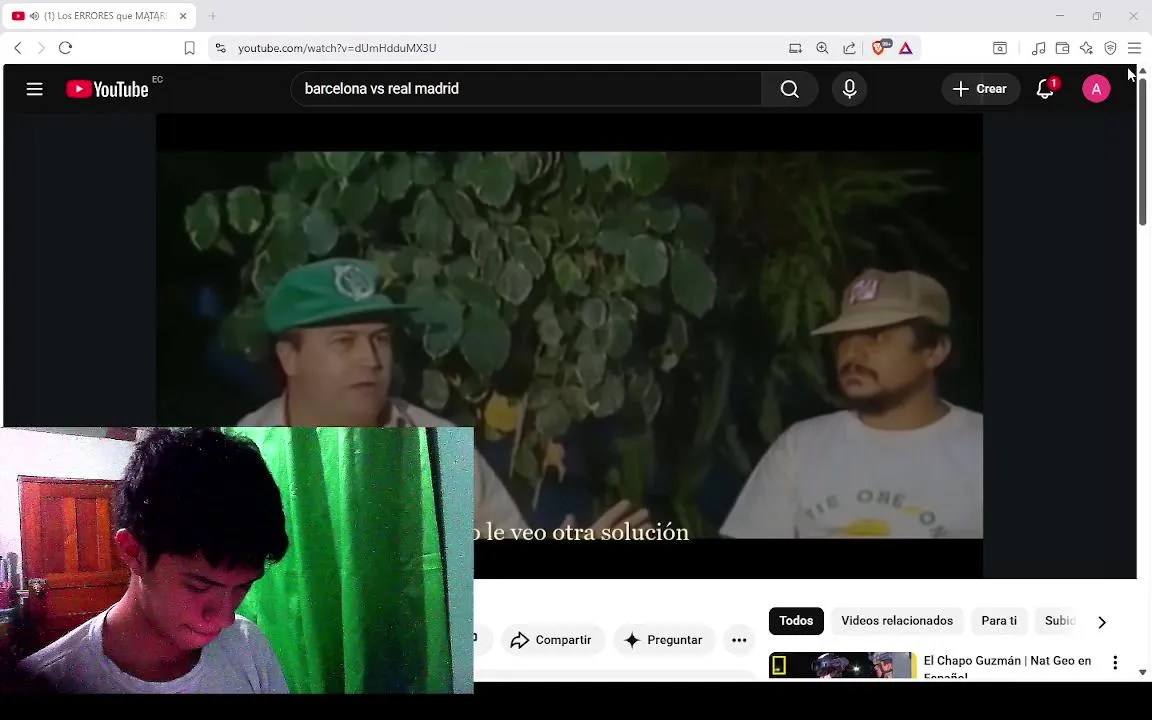
Task: Mute the tab with the speaker icon
Action: pos(34,15)
